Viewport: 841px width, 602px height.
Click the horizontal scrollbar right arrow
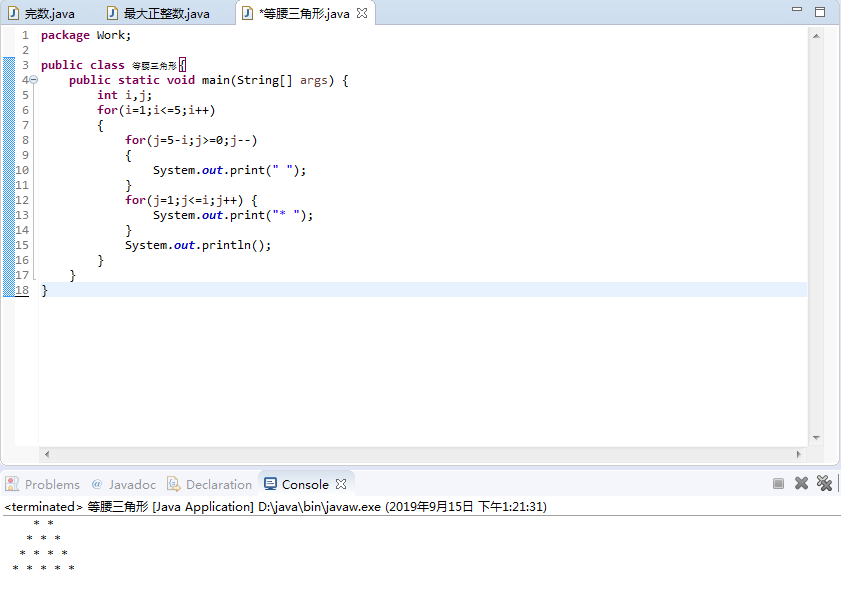(799, 454)
